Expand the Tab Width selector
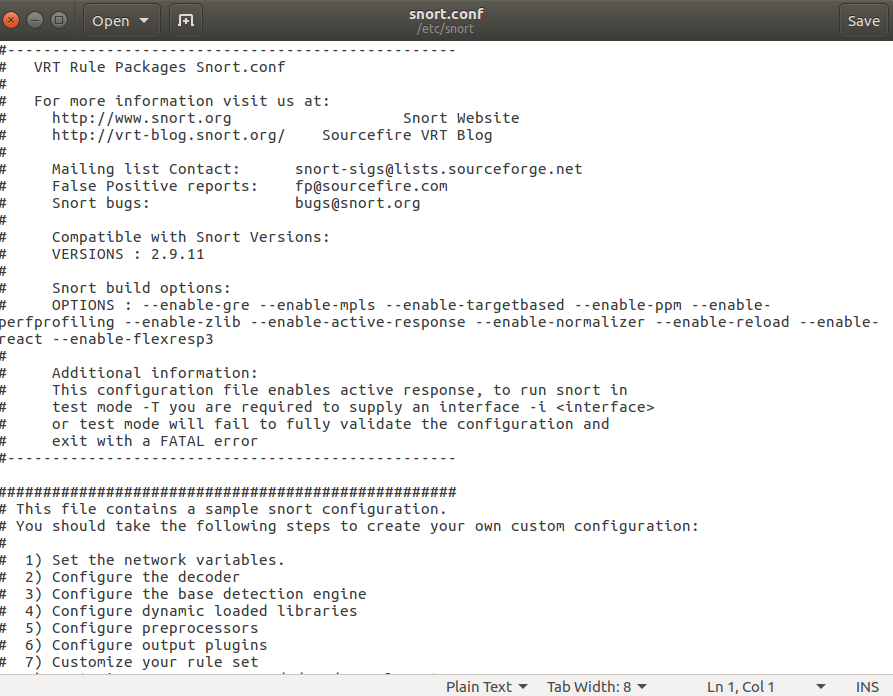Image resolution: width=893 pixels, height=696 pixels. 596,686
